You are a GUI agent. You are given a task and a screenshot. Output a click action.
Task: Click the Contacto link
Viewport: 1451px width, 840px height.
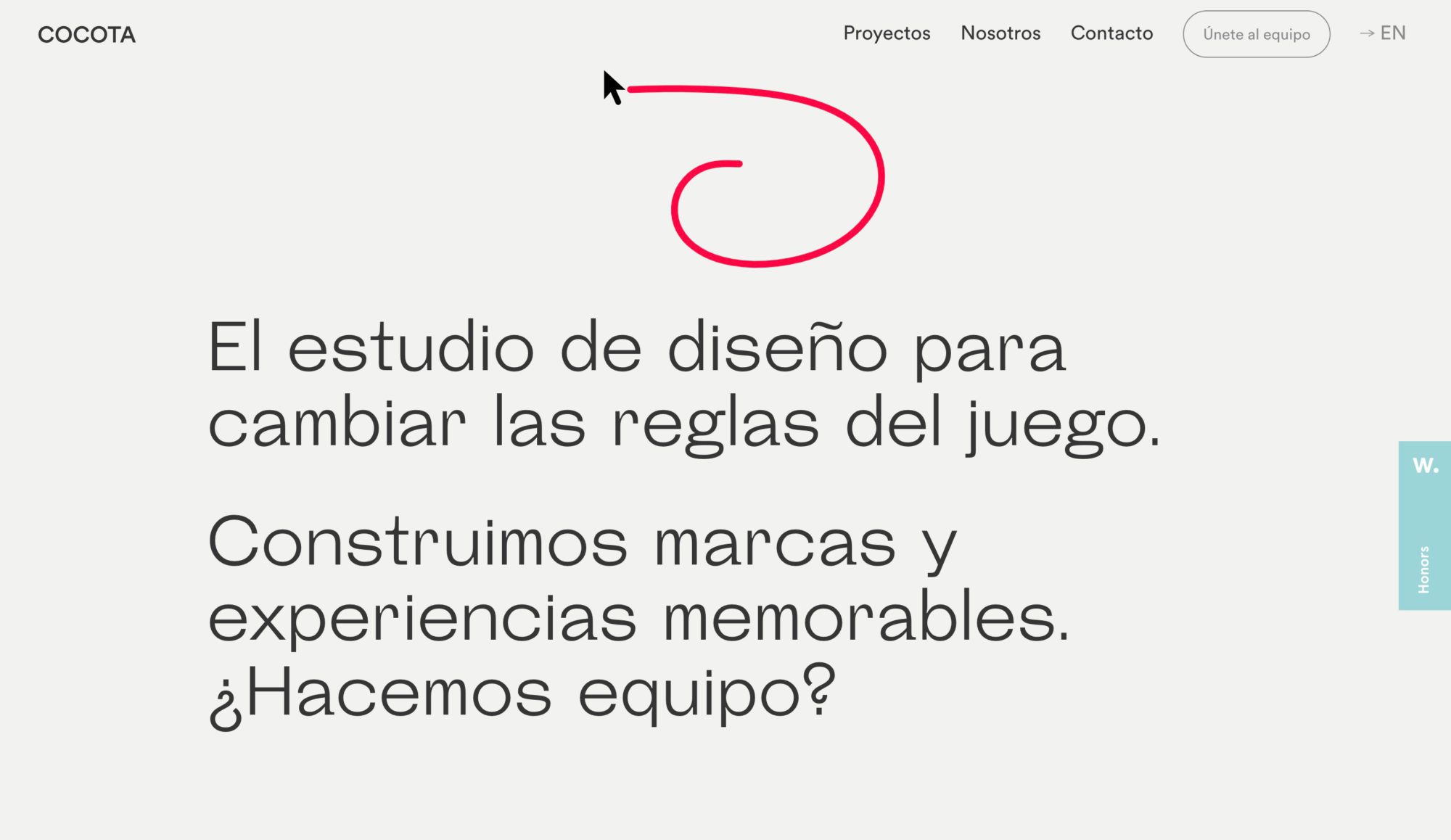point(1112,33)
